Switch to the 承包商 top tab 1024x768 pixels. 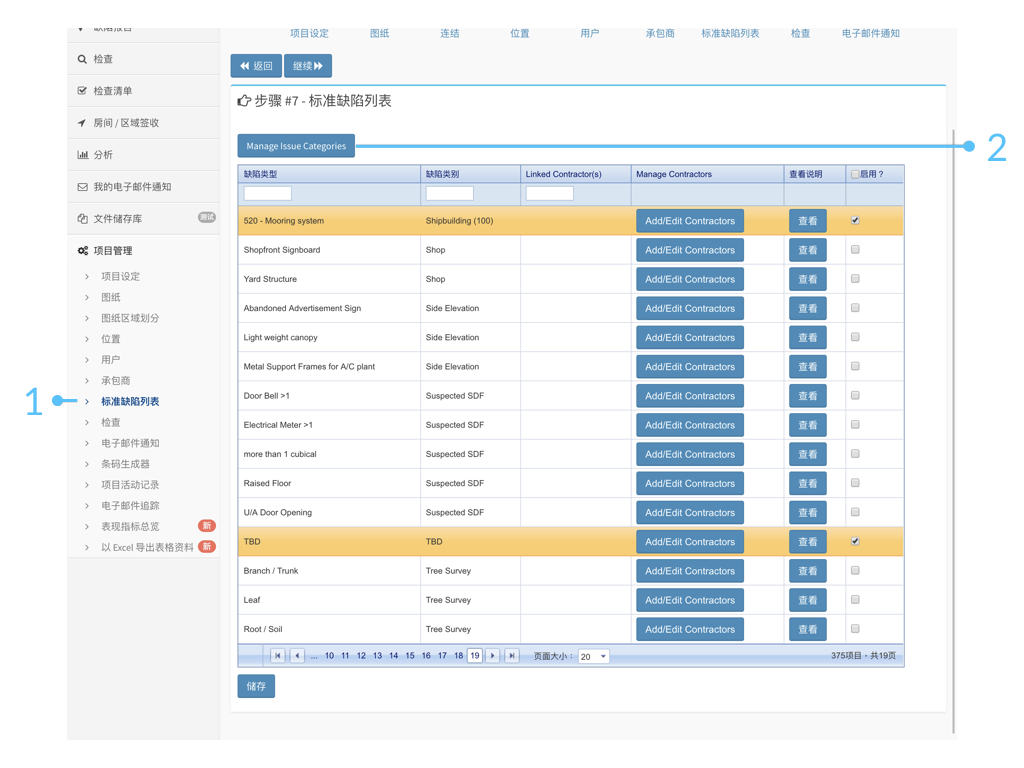tap(660, 33)
